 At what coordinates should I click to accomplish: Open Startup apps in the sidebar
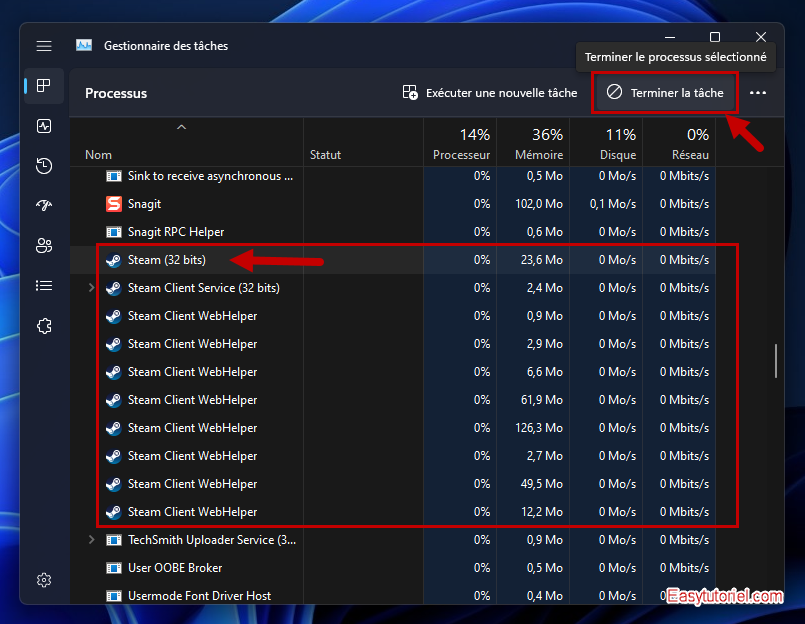(x=44, y=205)
